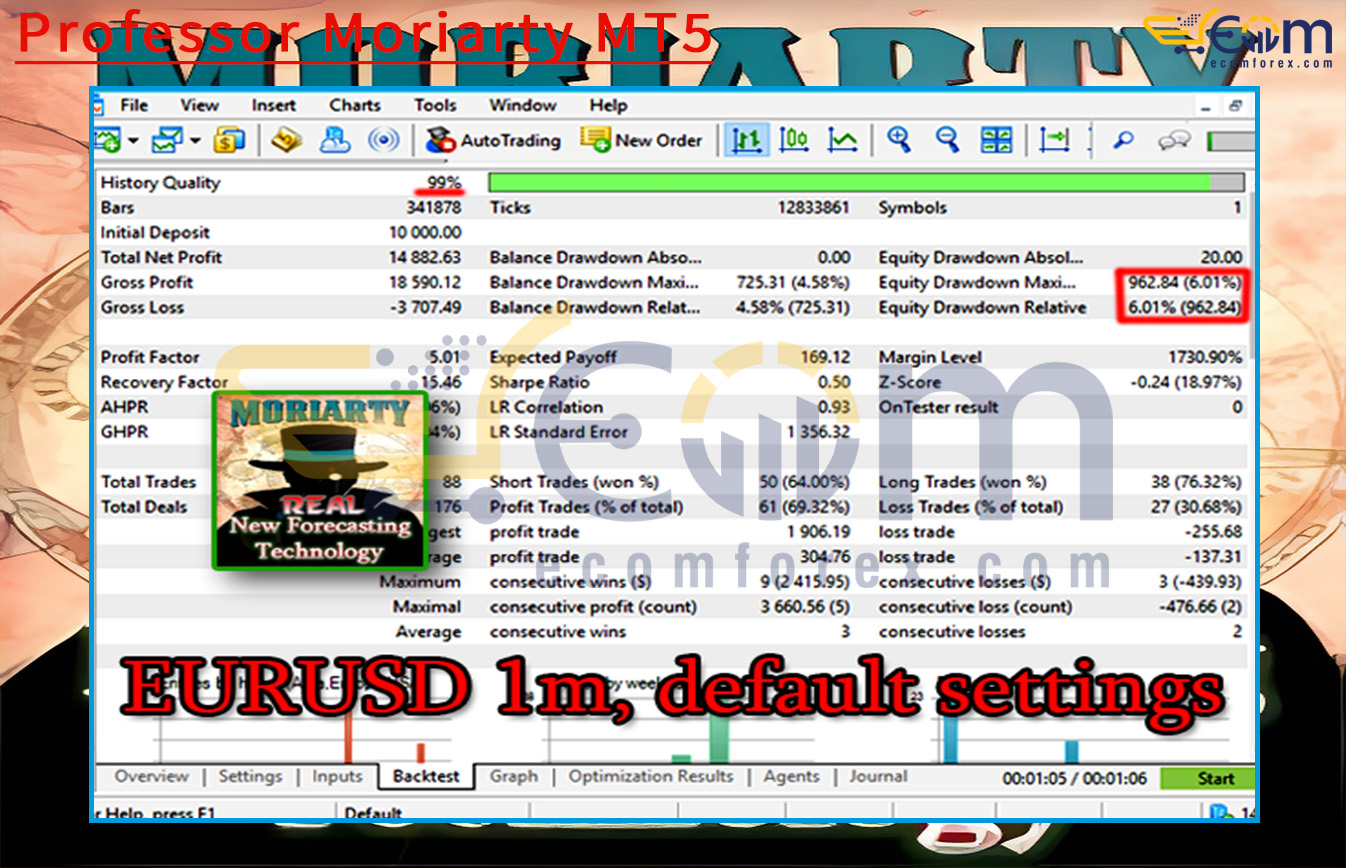Open the Optimization Results tab

[651, 776]
